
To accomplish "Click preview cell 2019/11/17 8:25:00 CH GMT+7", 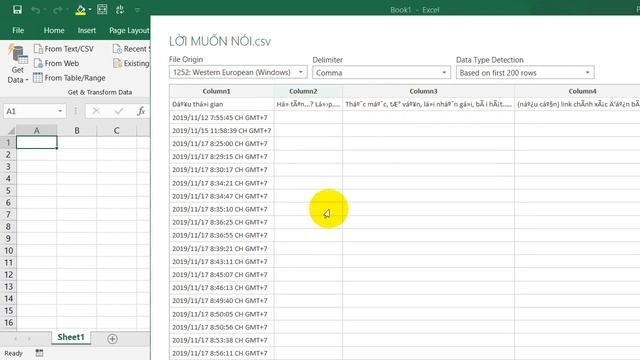I will [x=222, y=144].
